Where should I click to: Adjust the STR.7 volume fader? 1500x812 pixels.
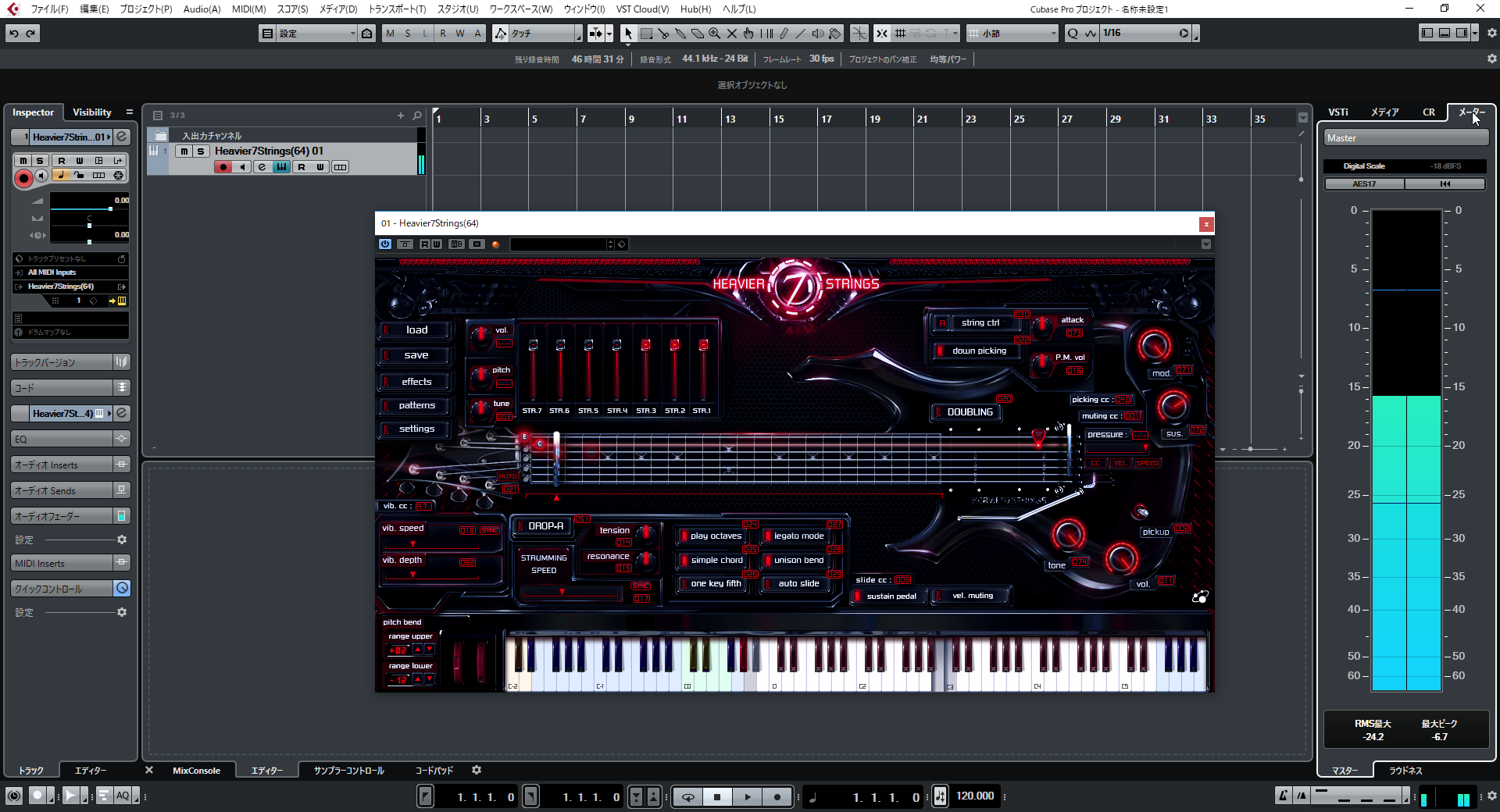click(x=533, y=345)
